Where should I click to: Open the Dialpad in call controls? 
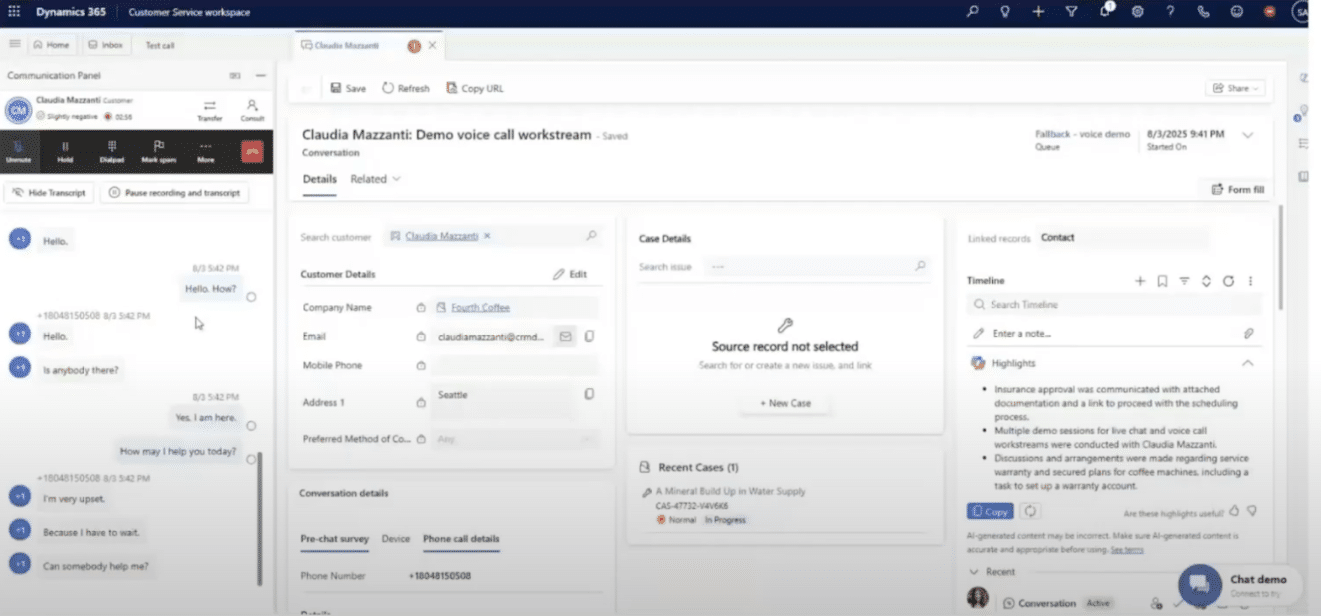(x=111, y=151)
